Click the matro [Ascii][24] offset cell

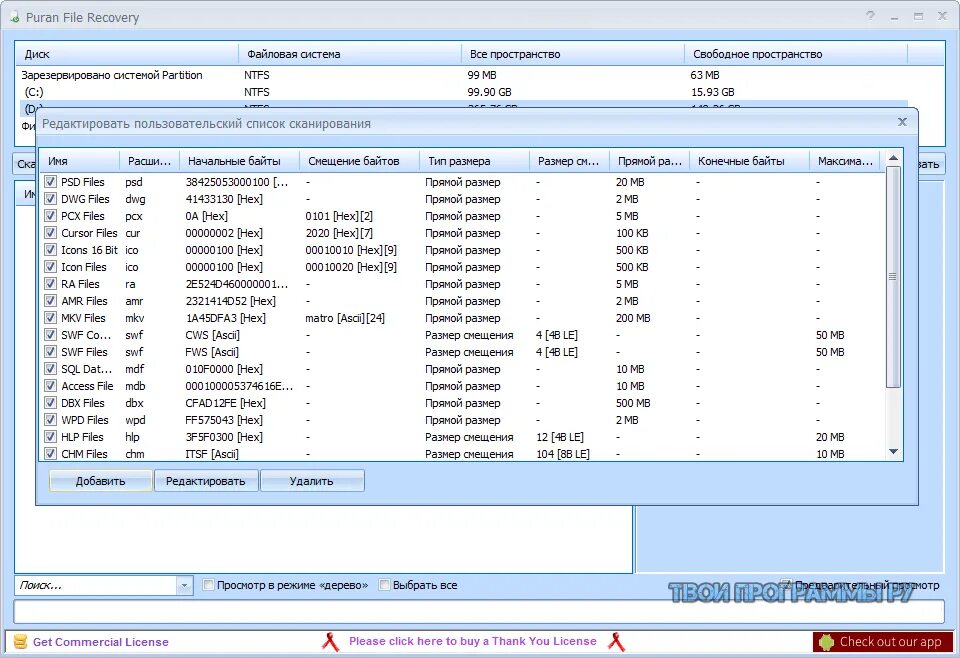point(345,318)
